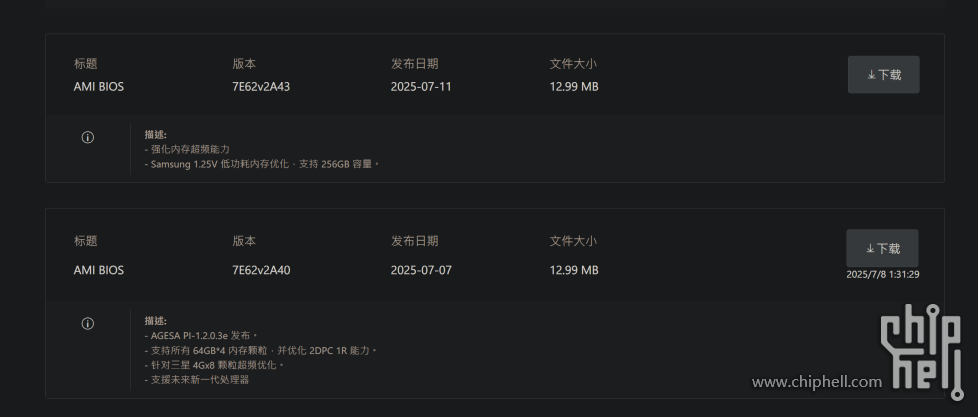
Task: Click the release date 2025-07-07
Action: coord(421,270)
